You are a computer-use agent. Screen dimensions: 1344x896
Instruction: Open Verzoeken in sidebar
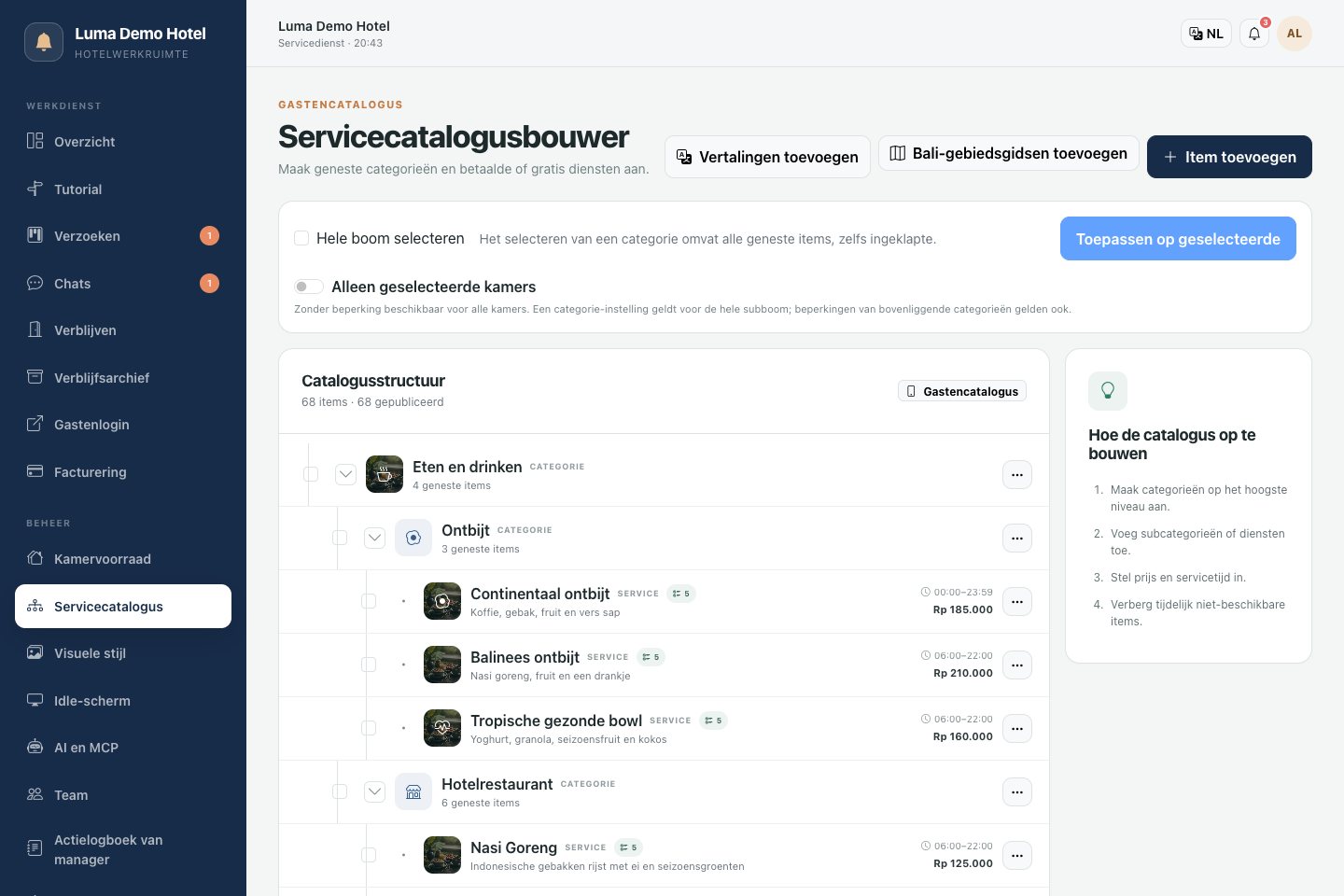pyautogui.click(x=123, y=236)
